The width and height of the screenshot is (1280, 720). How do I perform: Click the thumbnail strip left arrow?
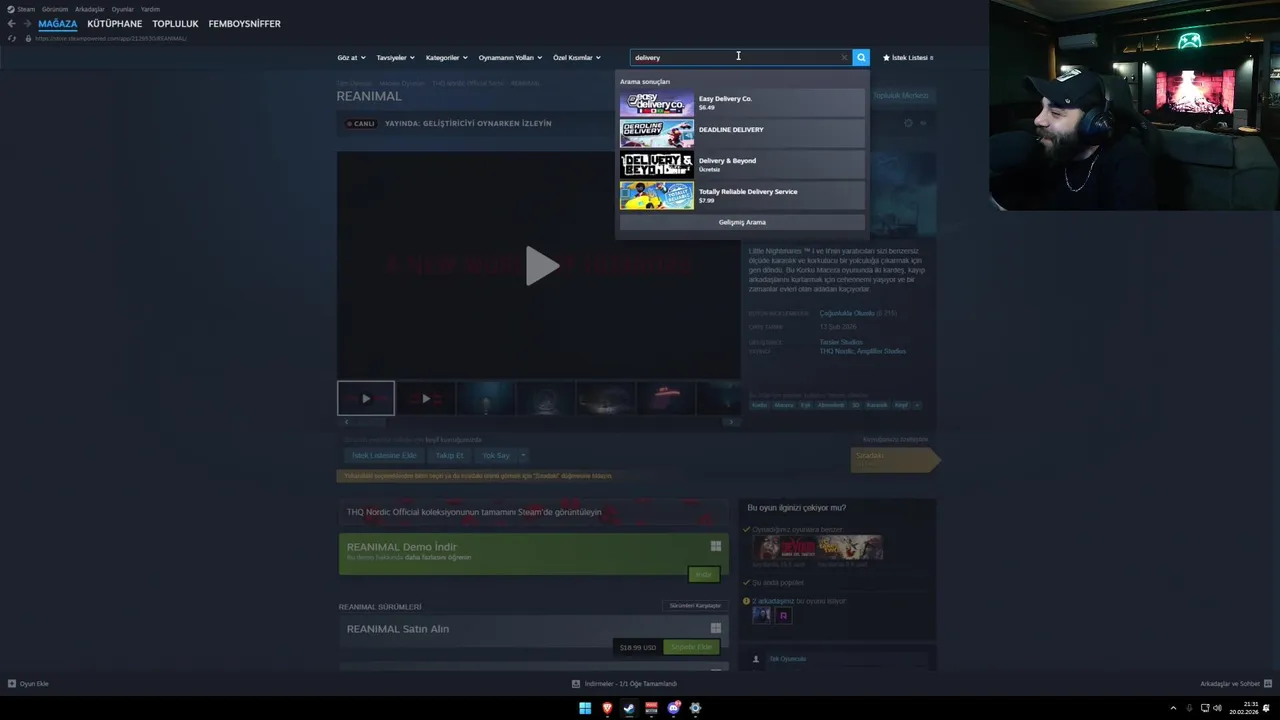coord(346,422)
